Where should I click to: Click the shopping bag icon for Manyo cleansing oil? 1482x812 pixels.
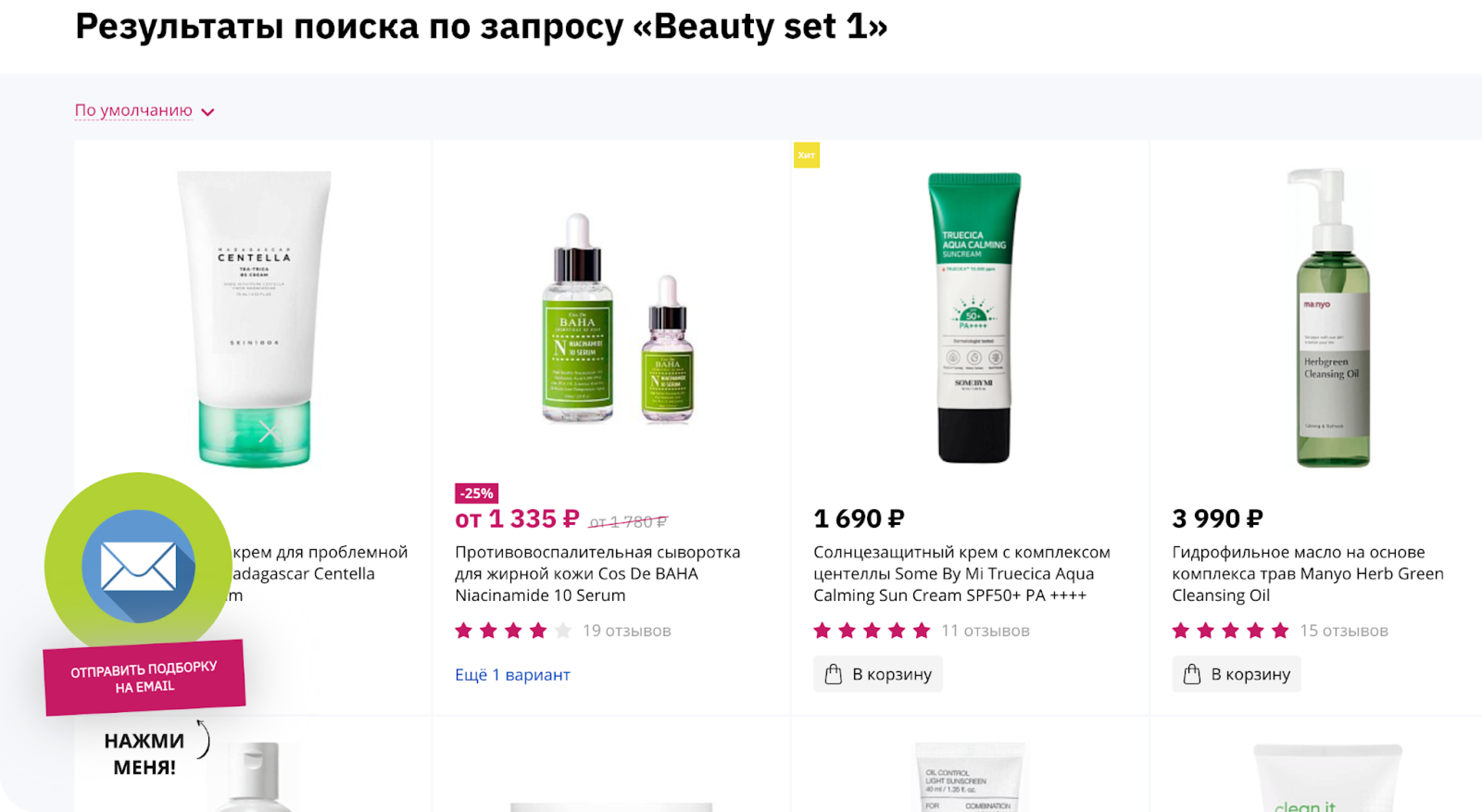point(1192,674)
